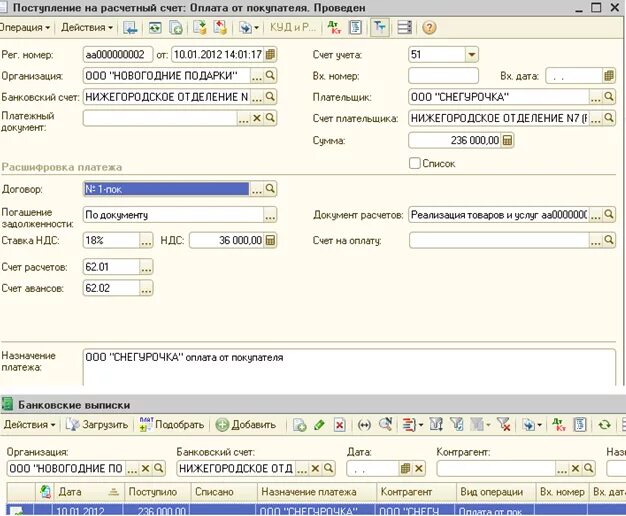
Task: Click the filter-by-current-value funnel icon
Action: 457,425
